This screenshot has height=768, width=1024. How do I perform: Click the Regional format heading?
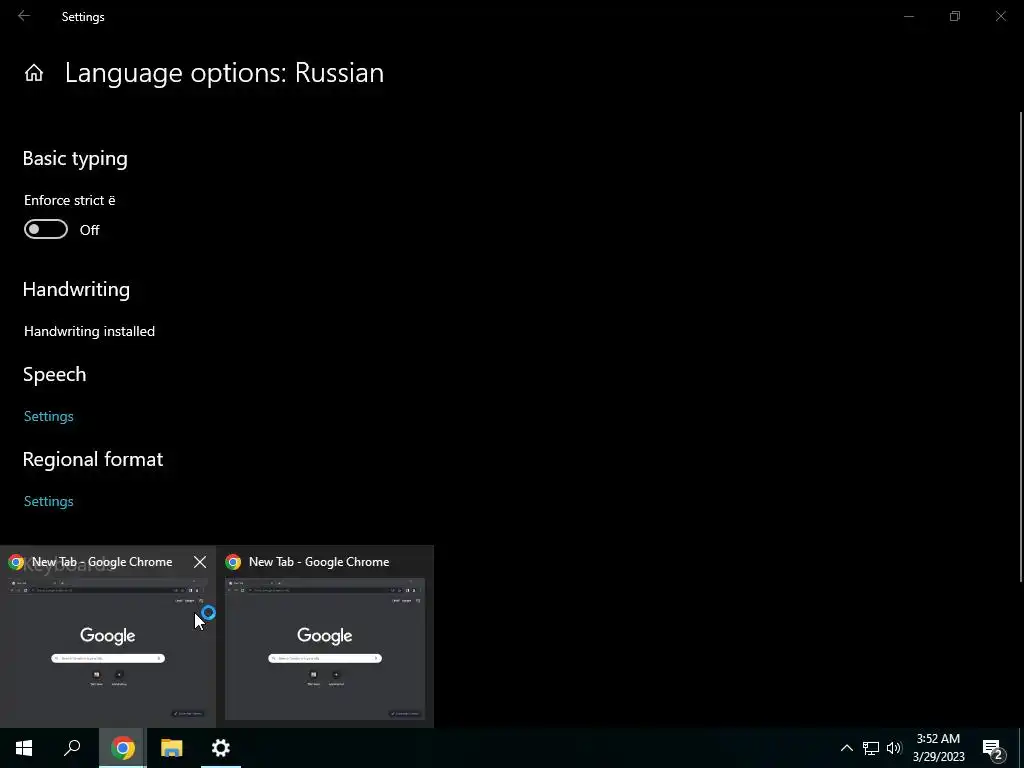pyautogui.click(x=93, y=459)
